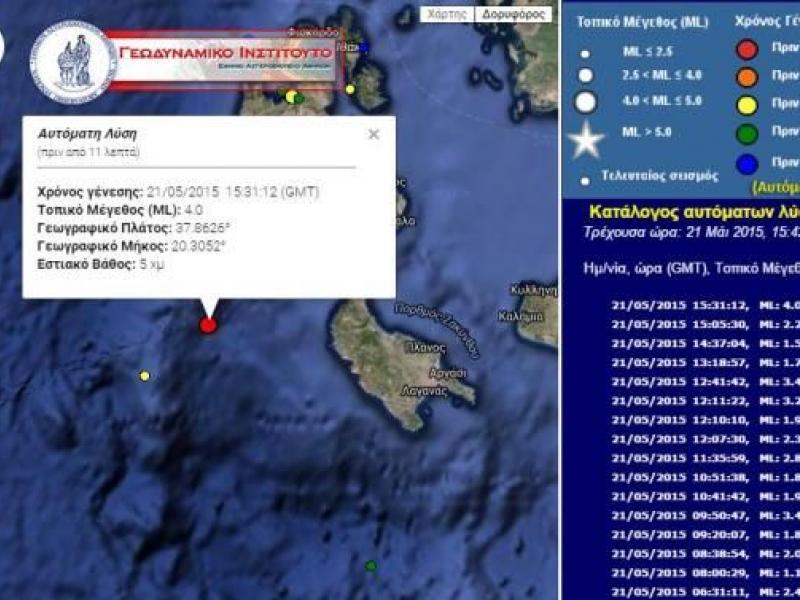The width and height of the screenshot is (800, 600).
Task: Switch map to Δορυφόρος satellite view
Action: [x=513, y=14]
